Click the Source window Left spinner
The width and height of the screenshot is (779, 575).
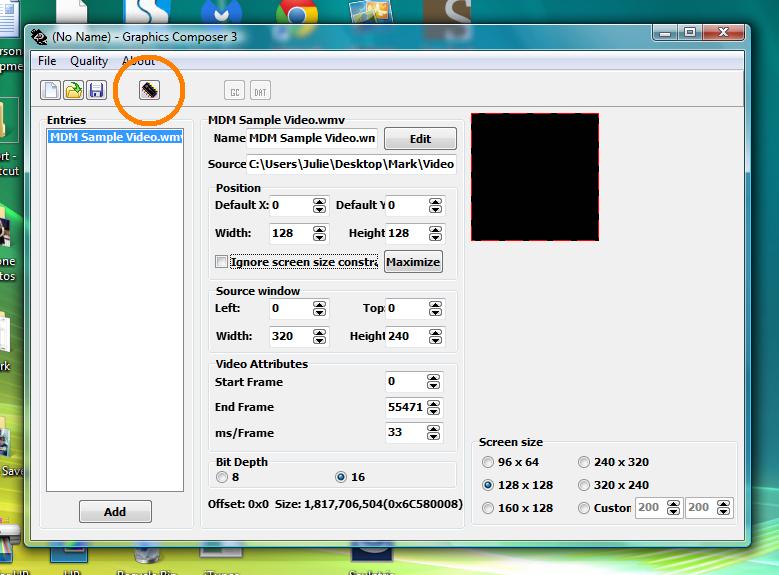[x=319, y=309]
